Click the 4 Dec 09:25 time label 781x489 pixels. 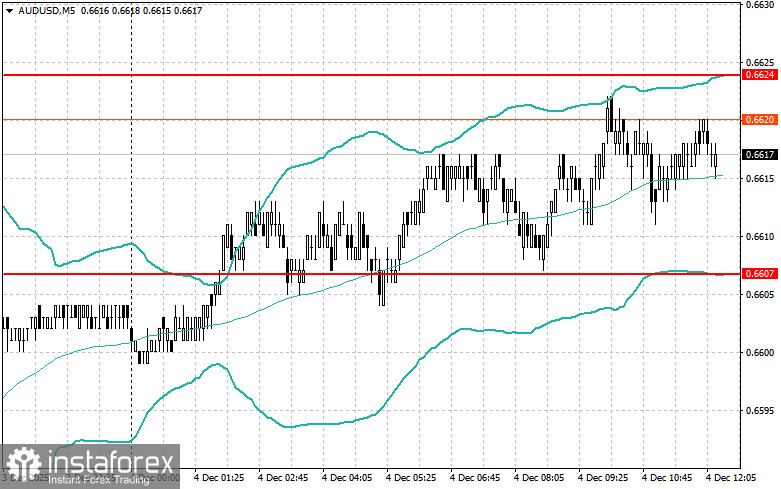[603, 478]
